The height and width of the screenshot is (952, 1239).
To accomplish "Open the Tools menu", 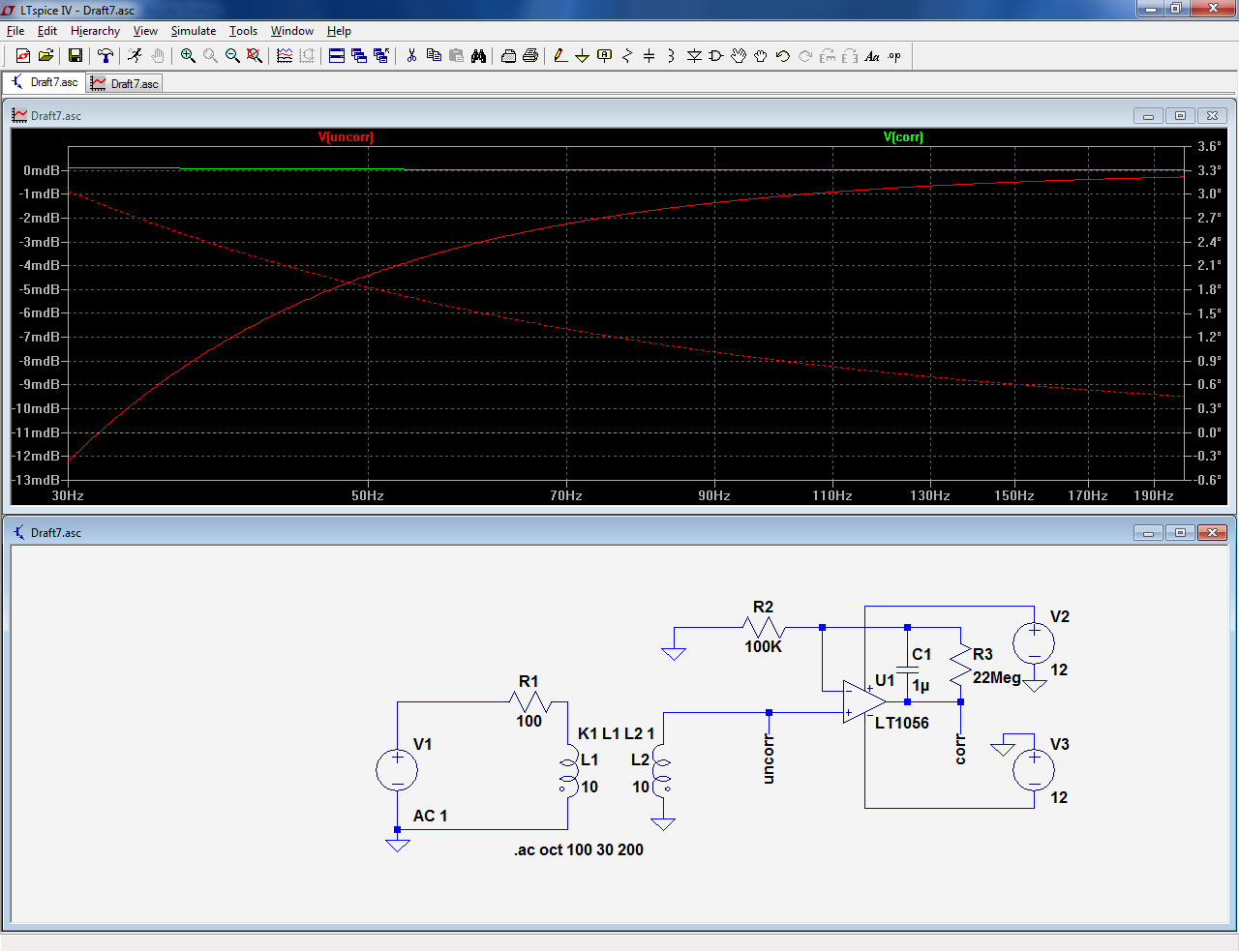I will point(243,31).
